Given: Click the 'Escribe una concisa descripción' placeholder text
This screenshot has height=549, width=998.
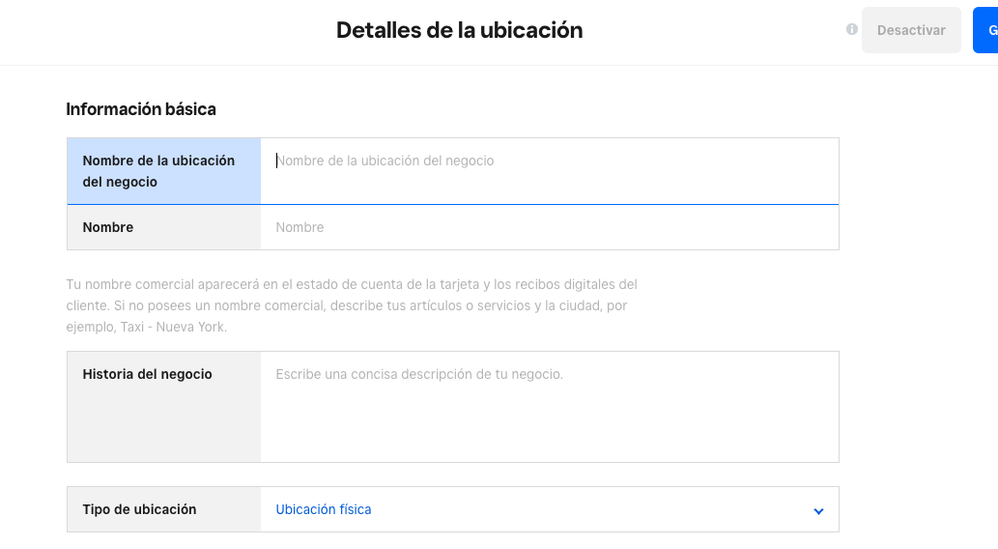Looking at the screenshot, I should pyautogui.click(x=419, y=374).
